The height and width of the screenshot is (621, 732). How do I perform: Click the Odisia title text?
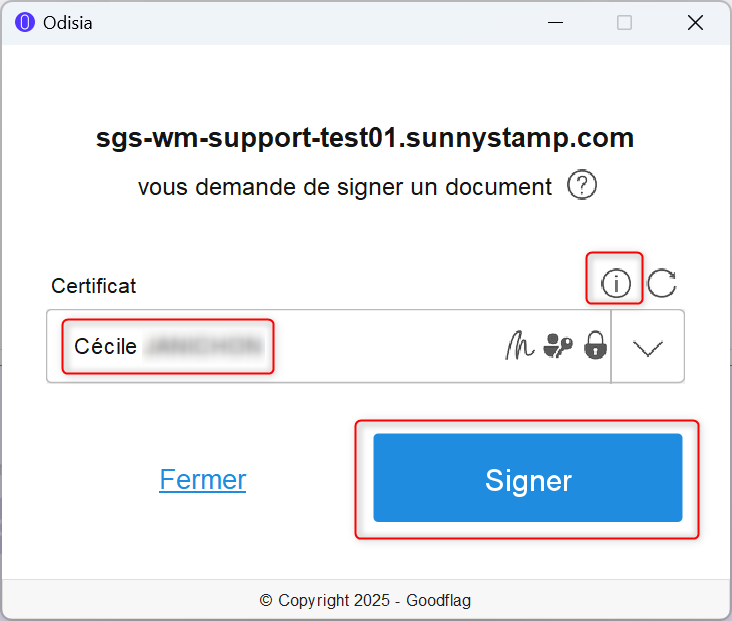click(68, 22)
